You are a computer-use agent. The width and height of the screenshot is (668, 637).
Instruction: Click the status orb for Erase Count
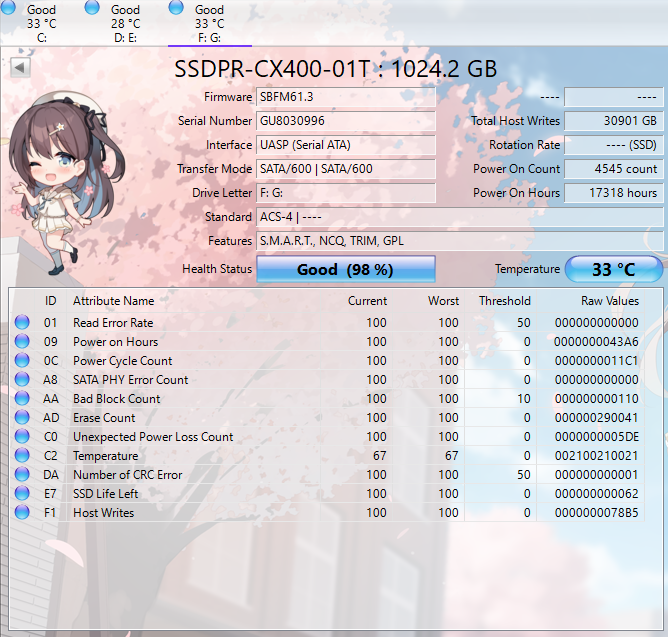pyautogui.click(x=22, y=417)
